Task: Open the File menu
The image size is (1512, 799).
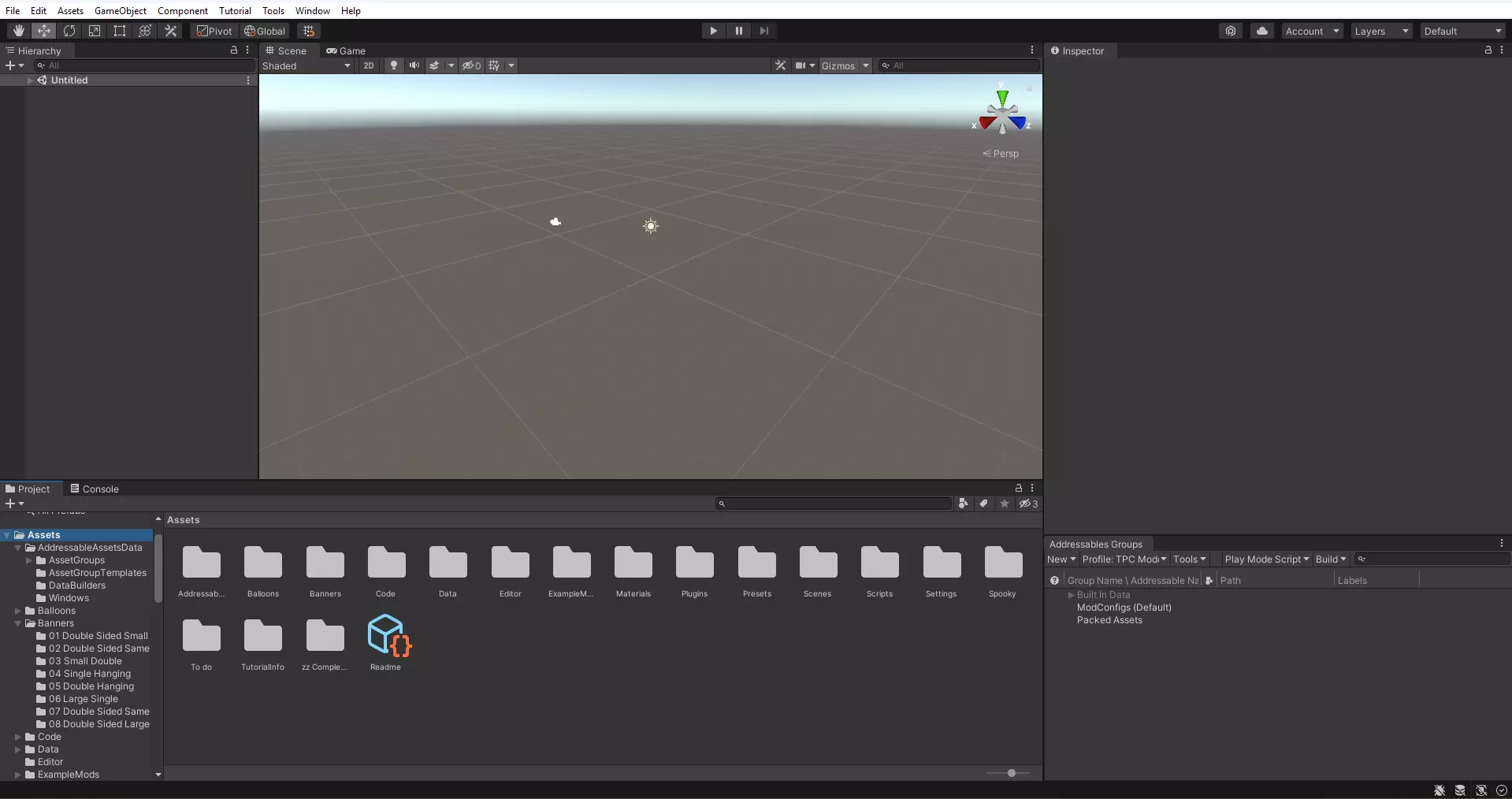Action: click(x=13, y=10)
